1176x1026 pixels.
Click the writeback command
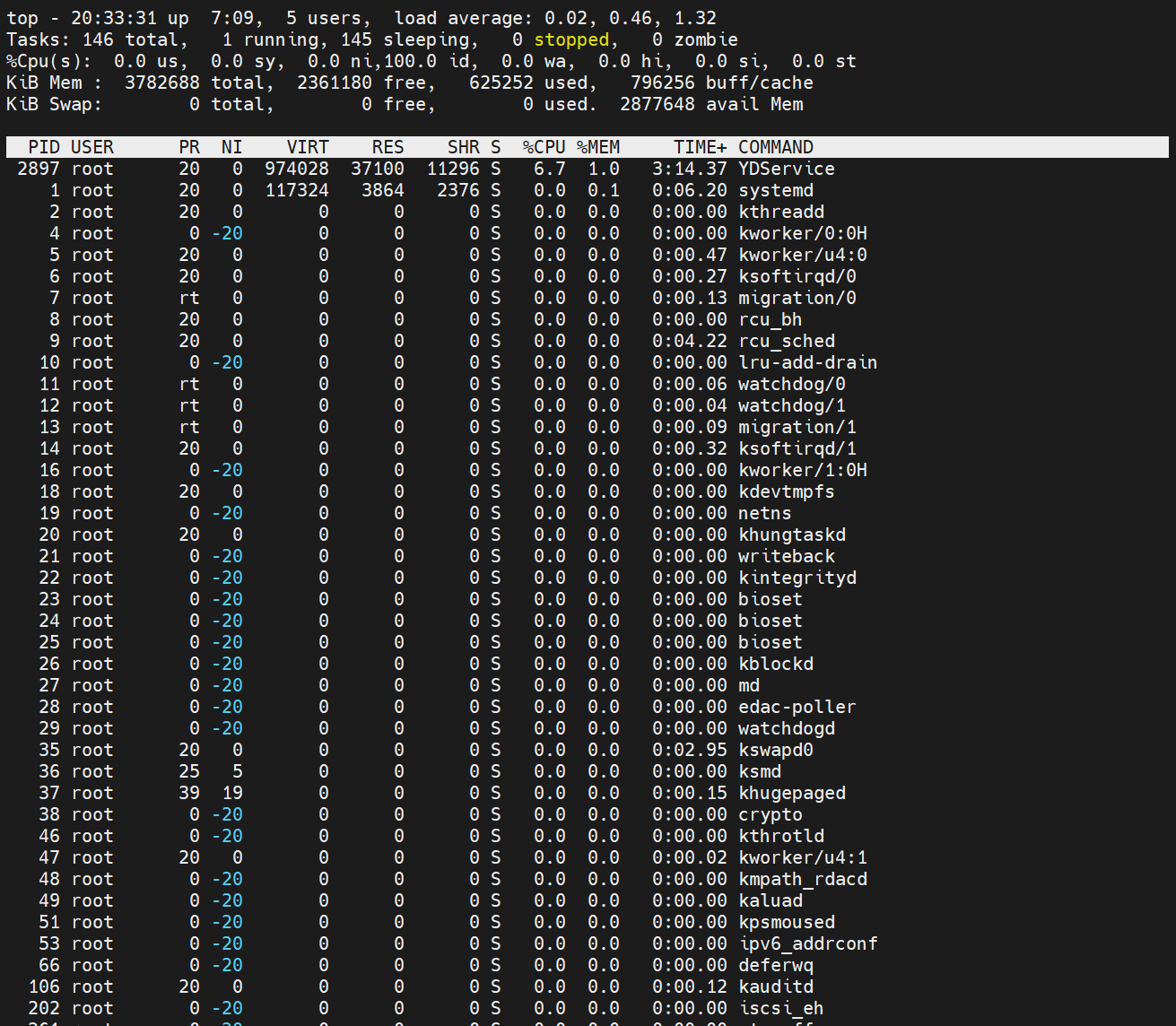pos(787,556)
